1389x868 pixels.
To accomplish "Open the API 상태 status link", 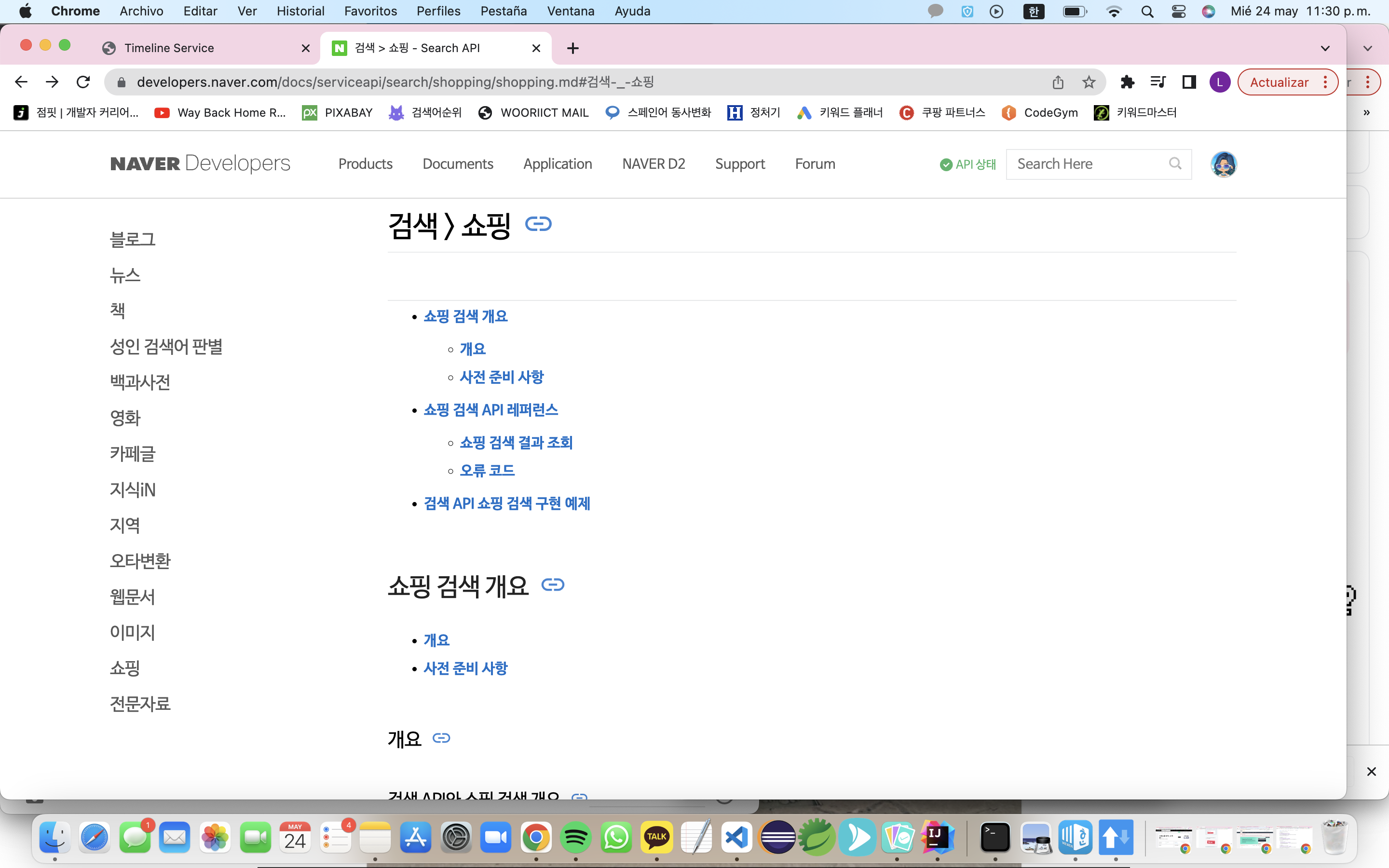I will (967, 165).
